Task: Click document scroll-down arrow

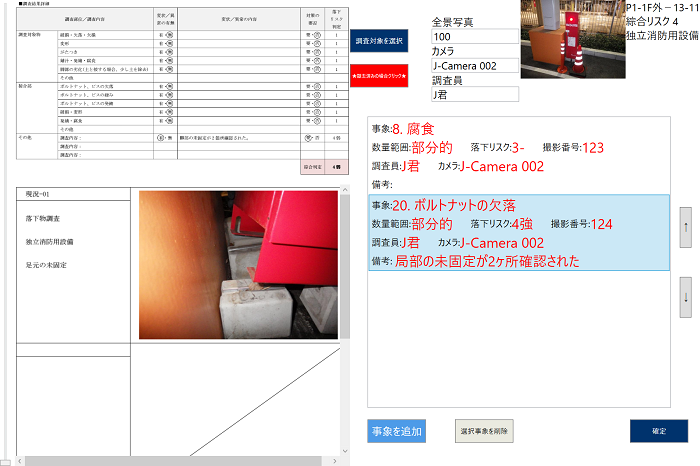Action: pos(345,451)
